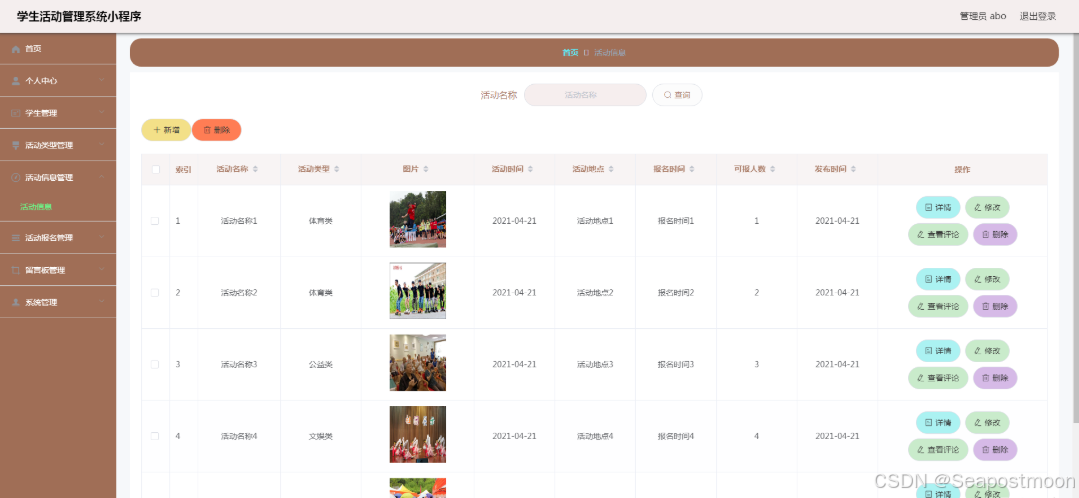Click 查看评论 for 活动名称4
1079x498 pixels.
[x=938, y=450]
